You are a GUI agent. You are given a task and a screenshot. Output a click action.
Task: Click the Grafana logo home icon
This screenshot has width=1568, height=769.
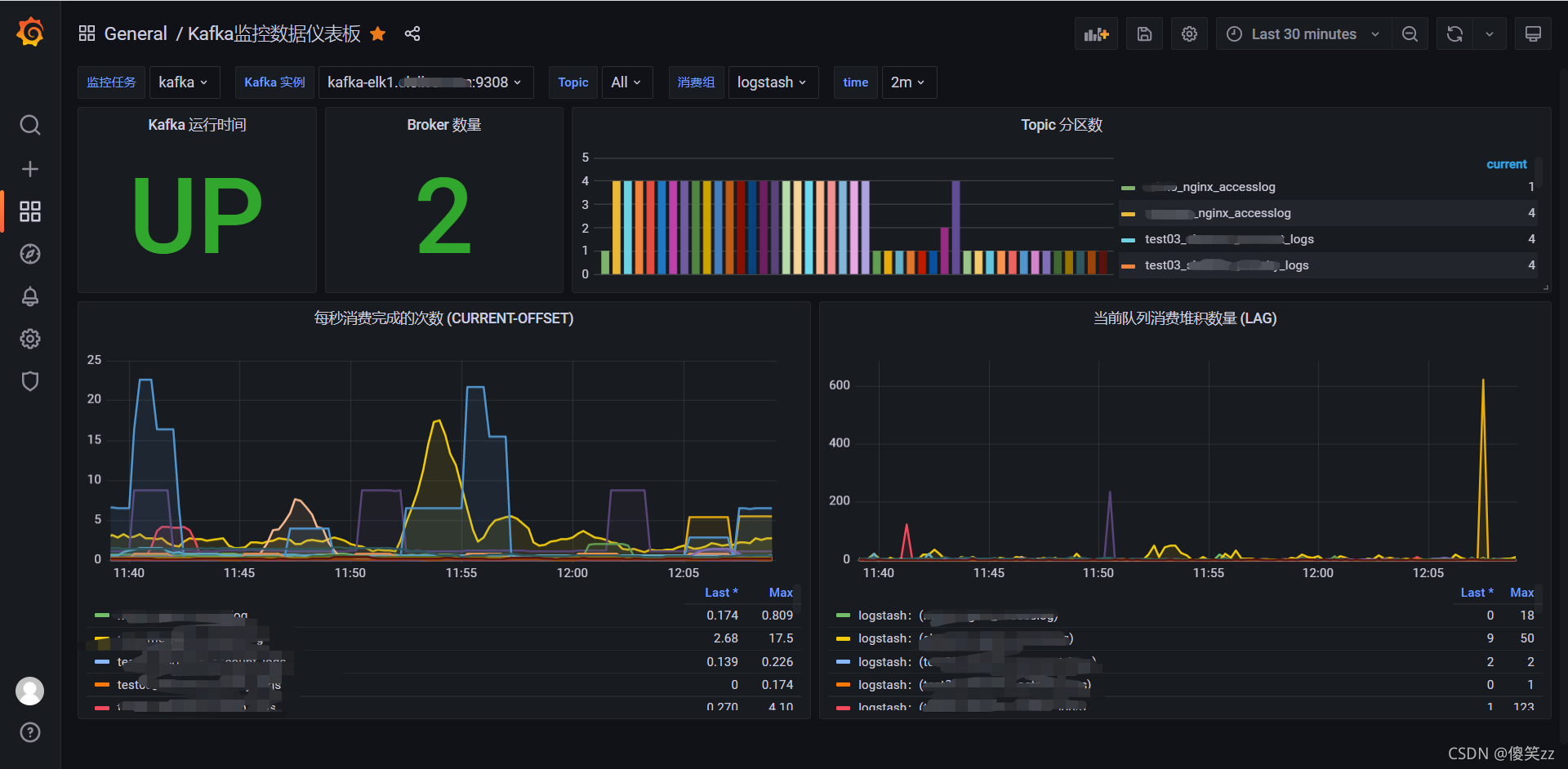coord(30,33)
